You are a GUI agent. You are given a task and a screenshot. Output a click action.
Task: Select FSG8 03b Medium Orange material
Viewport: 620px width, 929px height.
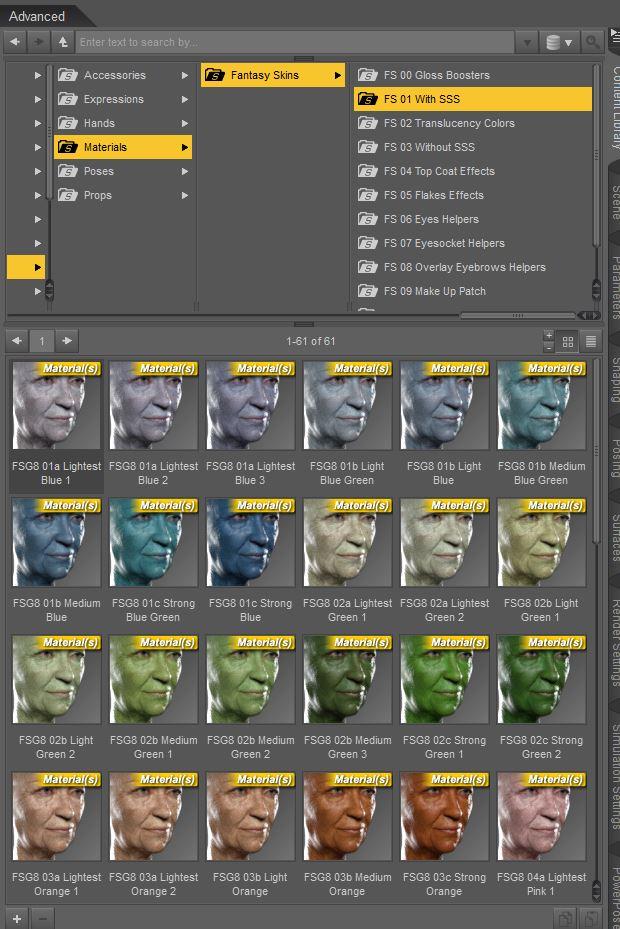point(347,835)
